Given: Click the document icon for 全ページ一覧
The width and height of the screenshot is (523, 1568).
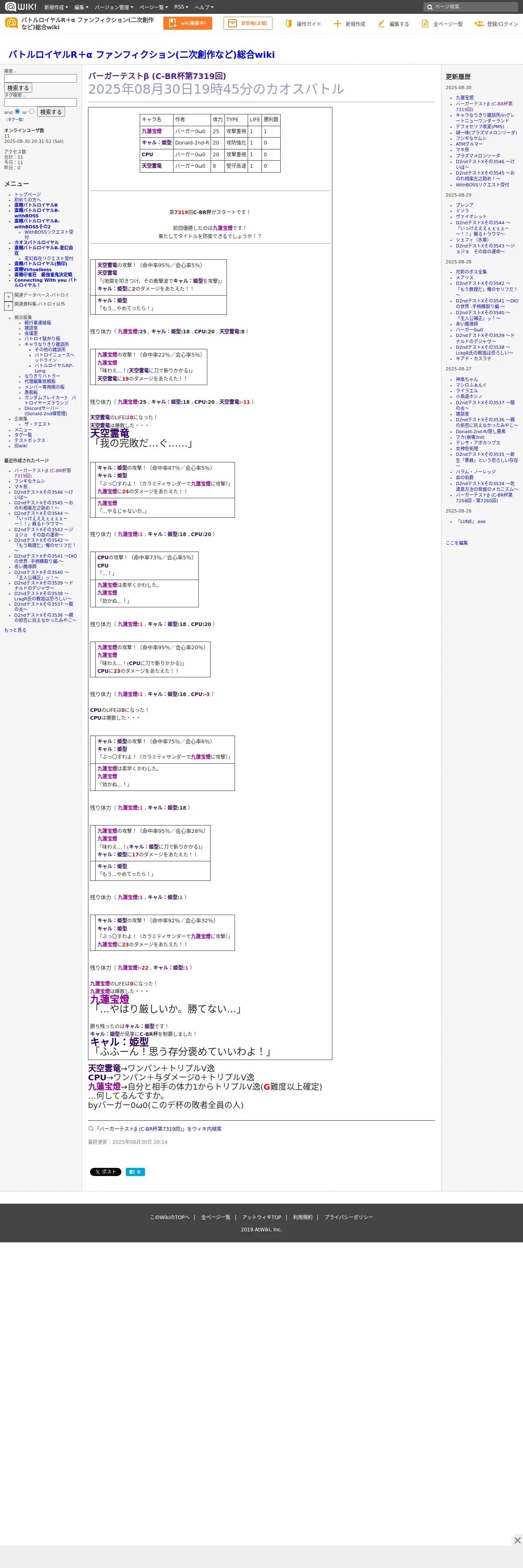Looking at the screenshot, I should [425, 24].
